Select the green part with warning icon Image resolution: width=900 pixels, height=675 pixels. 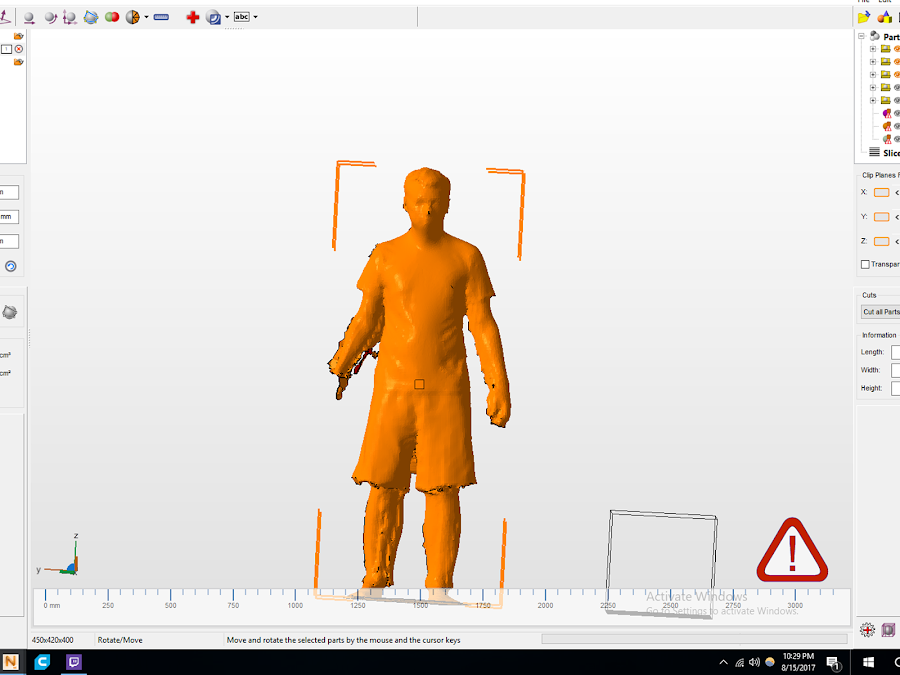pos(887,139)
